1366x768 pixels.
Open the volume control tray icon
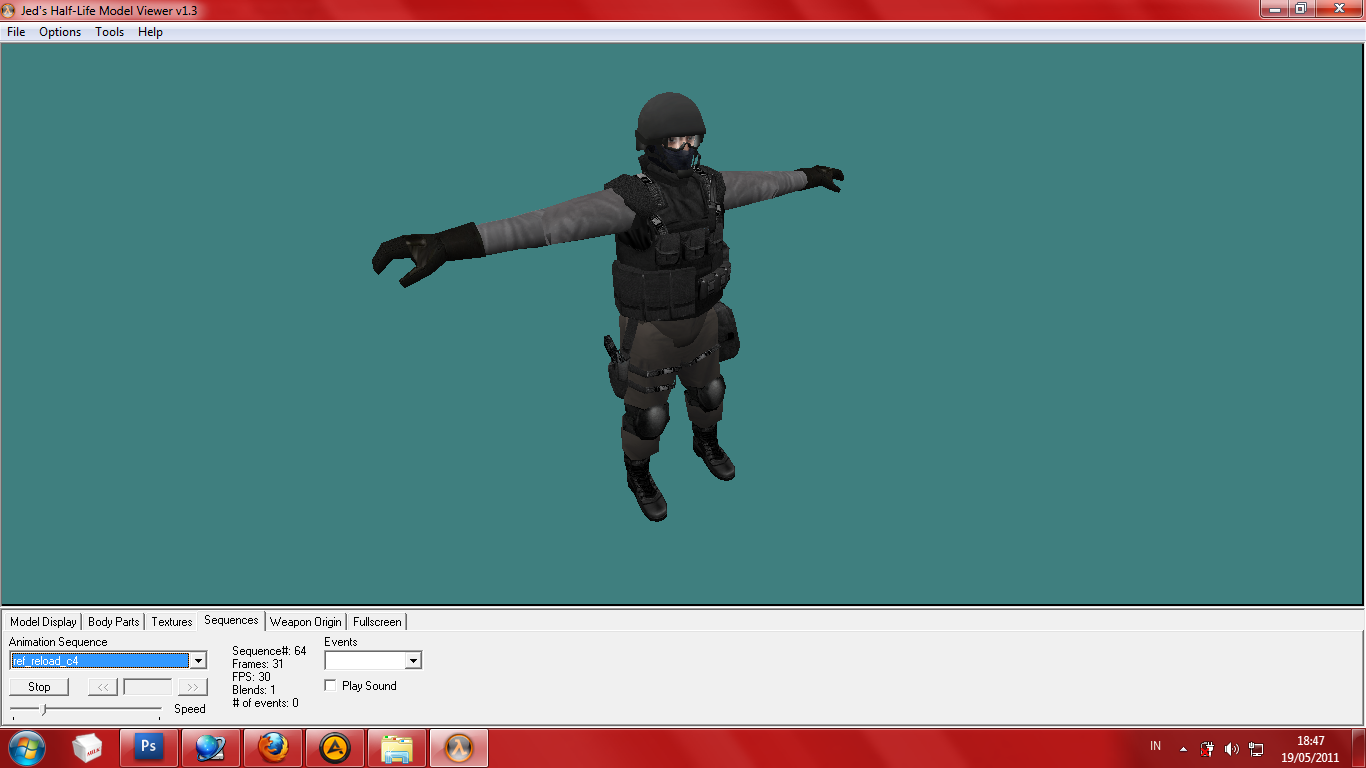pos(1232,748)
